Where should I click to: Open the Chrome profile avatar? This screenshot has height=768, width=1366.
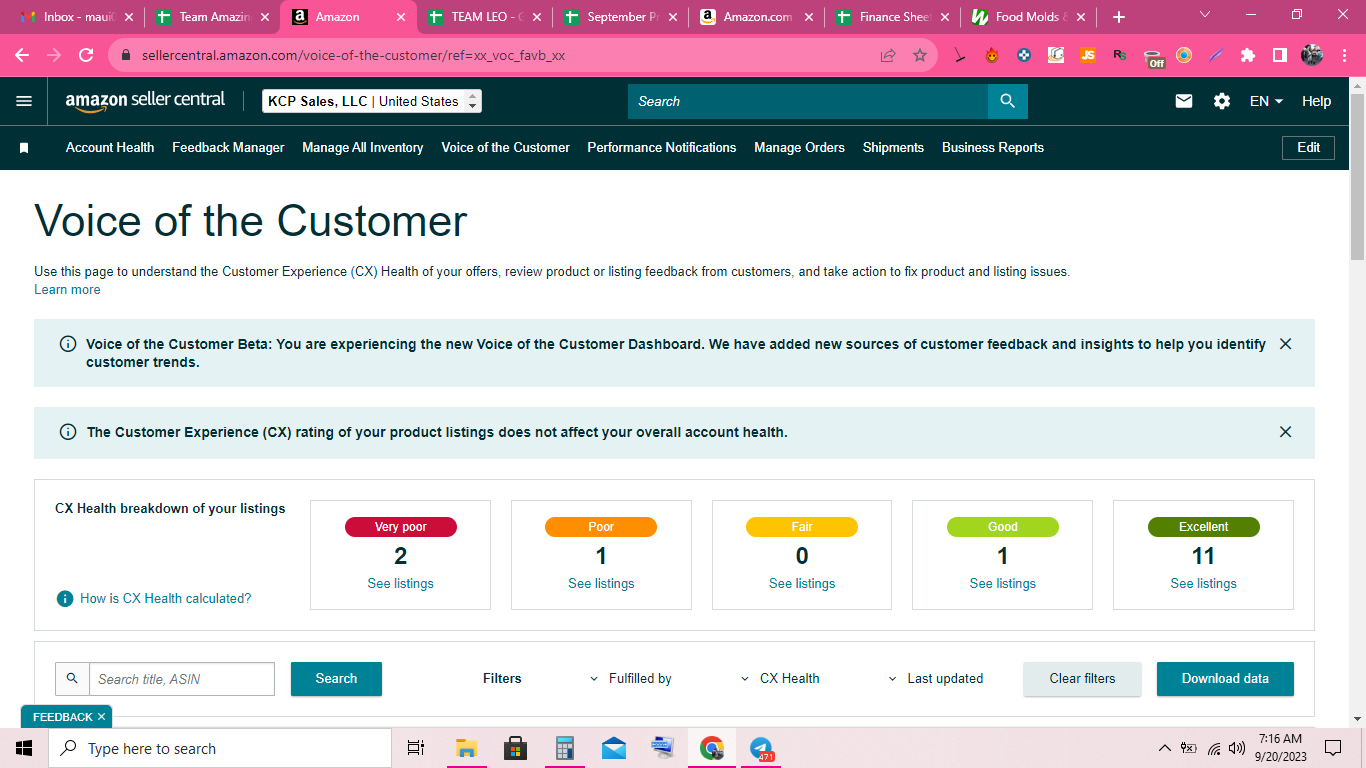tap(1312, 56)
